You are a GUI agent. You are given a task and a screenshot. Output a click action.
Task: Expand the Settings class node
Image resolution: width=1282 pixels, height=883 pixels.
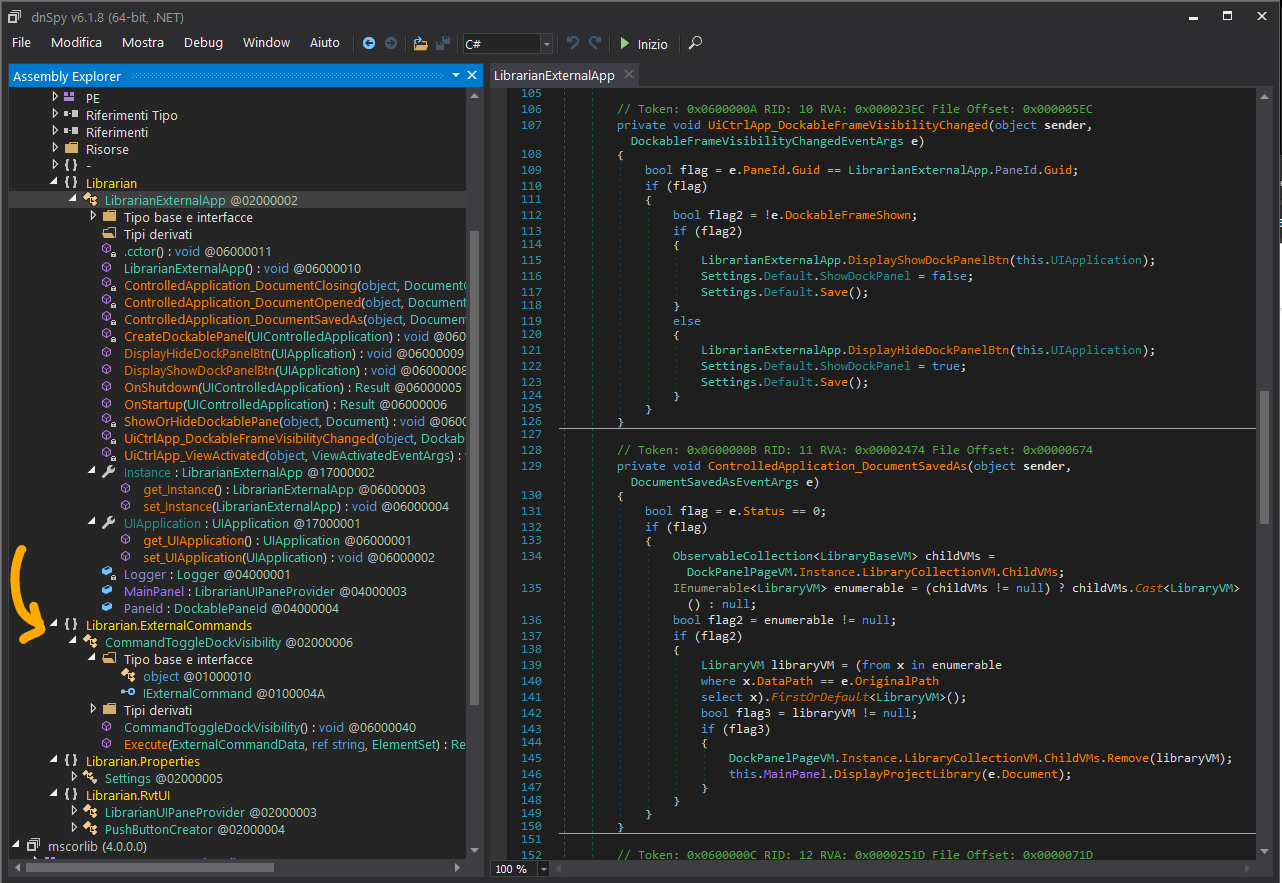73,778
